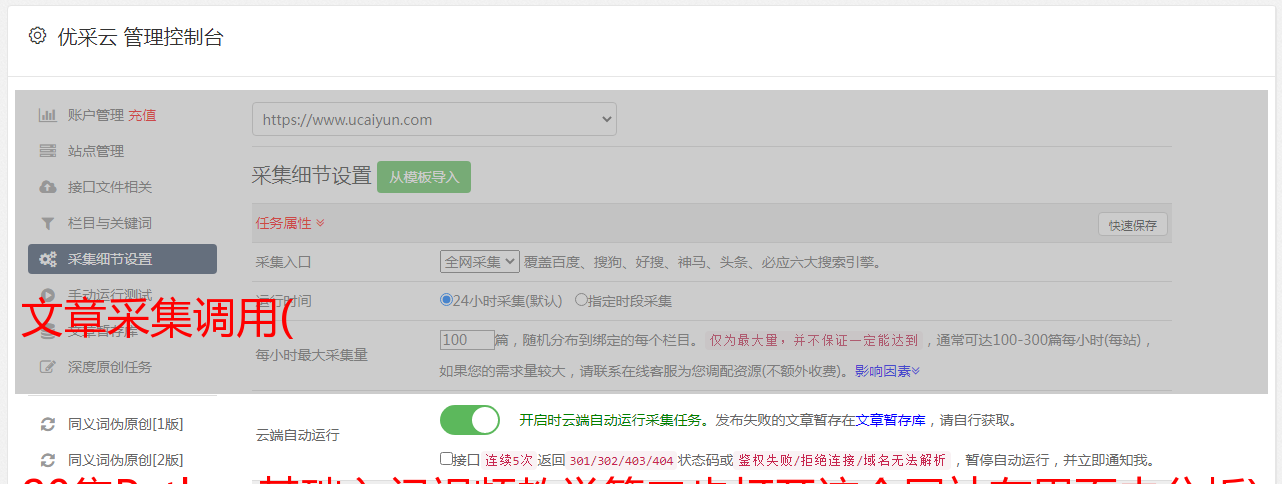Open the site URL dropdown https://www.ucaiyun.com
This screenshot has width=1282, height=484.
[x=434, y=119]
